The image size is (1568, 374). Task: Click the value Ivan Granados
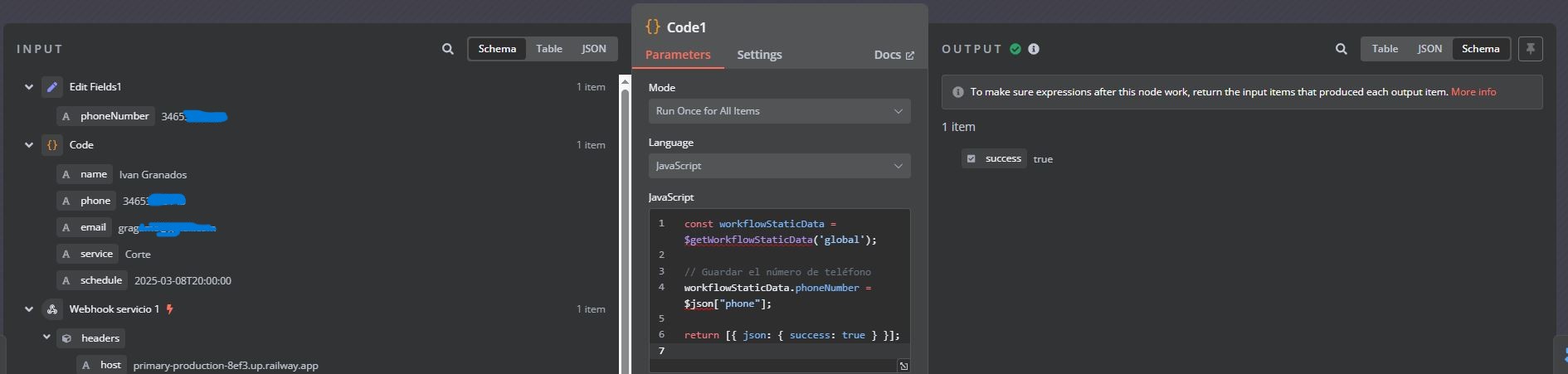click(x=153, y=175)
